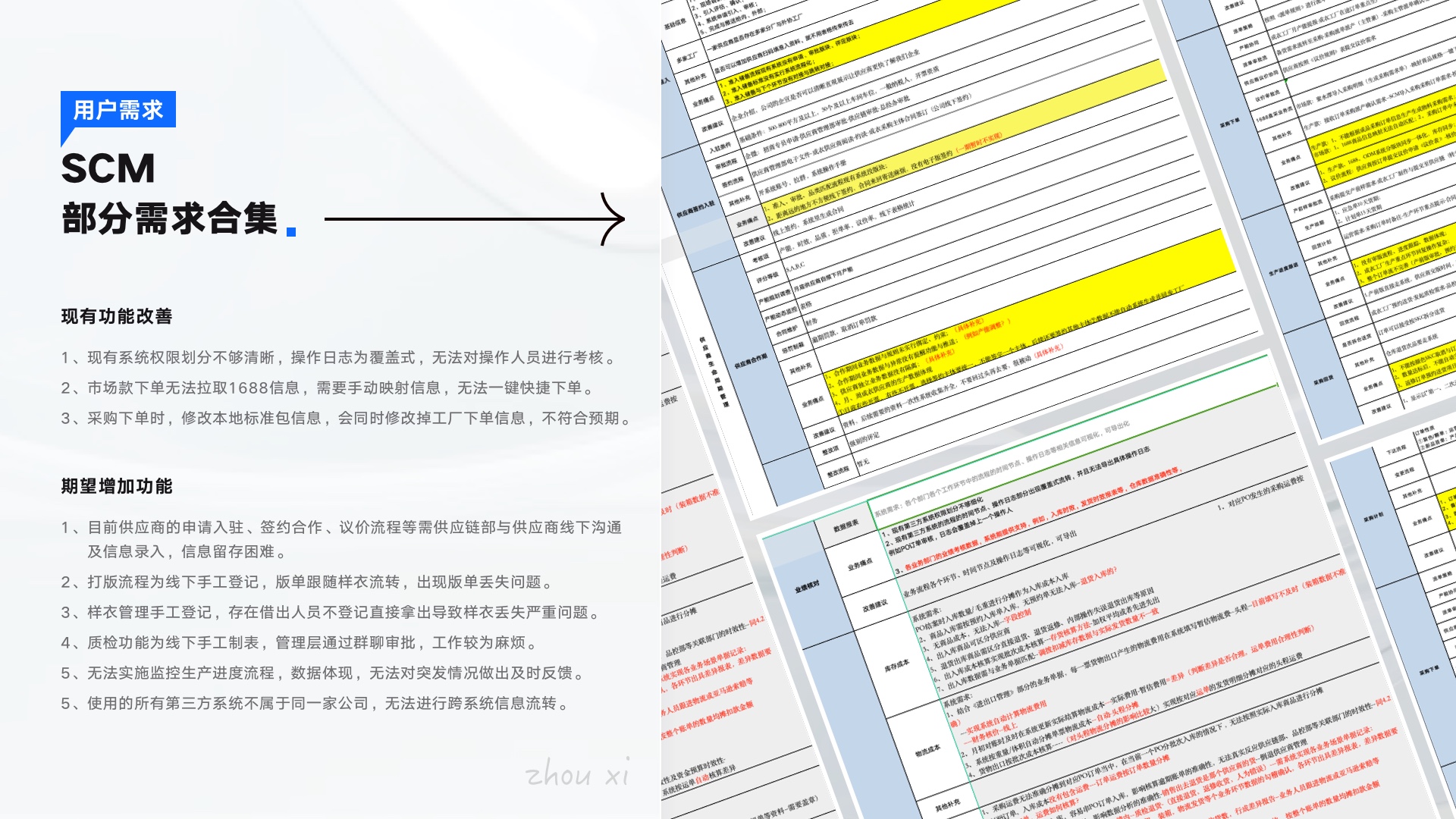1456x819 pixels.
Task: Click the item about 无法实施监控生产进度流程
Action: [324, 673]
